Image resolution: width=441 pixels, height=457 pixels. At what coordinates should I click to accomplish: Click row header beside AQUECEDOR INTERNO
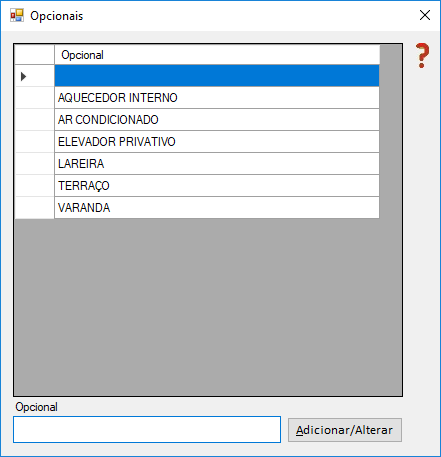point(35,98)
